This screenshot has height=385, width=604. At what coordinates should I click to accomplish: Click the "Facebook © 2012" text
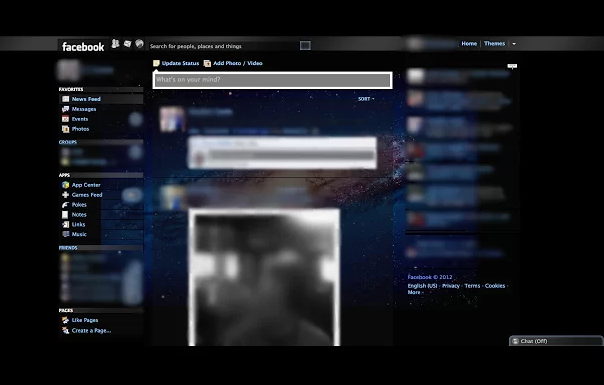[x=430, y=277]
